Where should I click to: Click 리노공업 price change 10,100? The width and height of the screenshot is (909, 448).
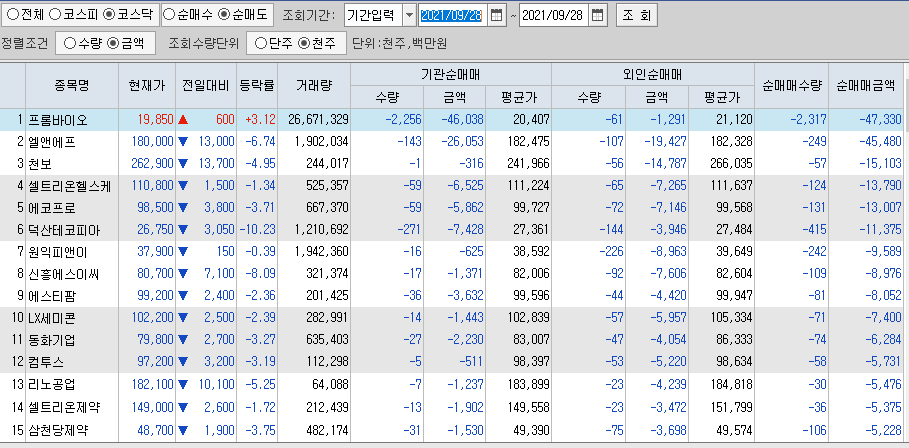[216, 384]
